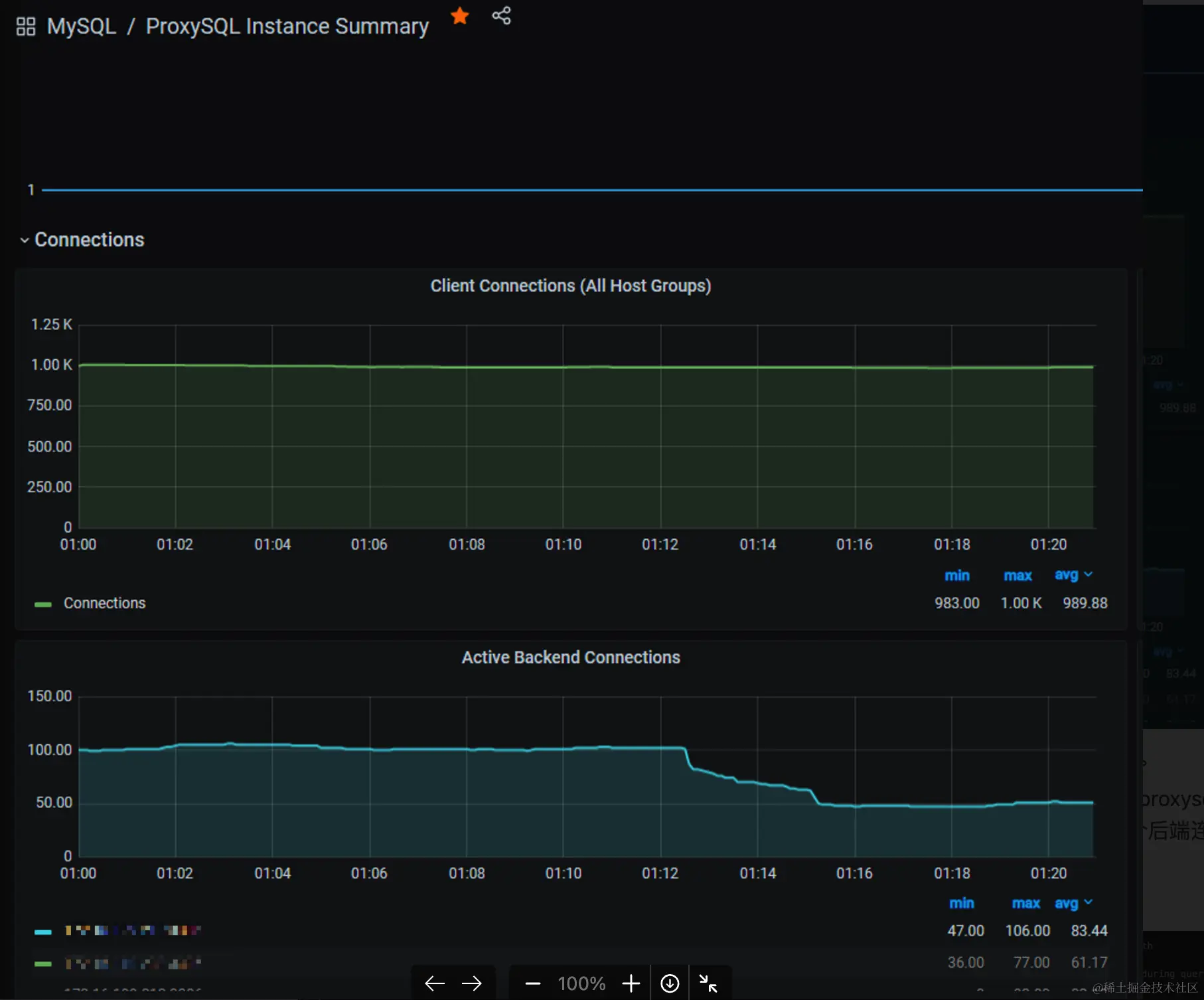Screen dimensions: 1204x1000
Task: Zoom out with the minus button
Action: [533, 983]
